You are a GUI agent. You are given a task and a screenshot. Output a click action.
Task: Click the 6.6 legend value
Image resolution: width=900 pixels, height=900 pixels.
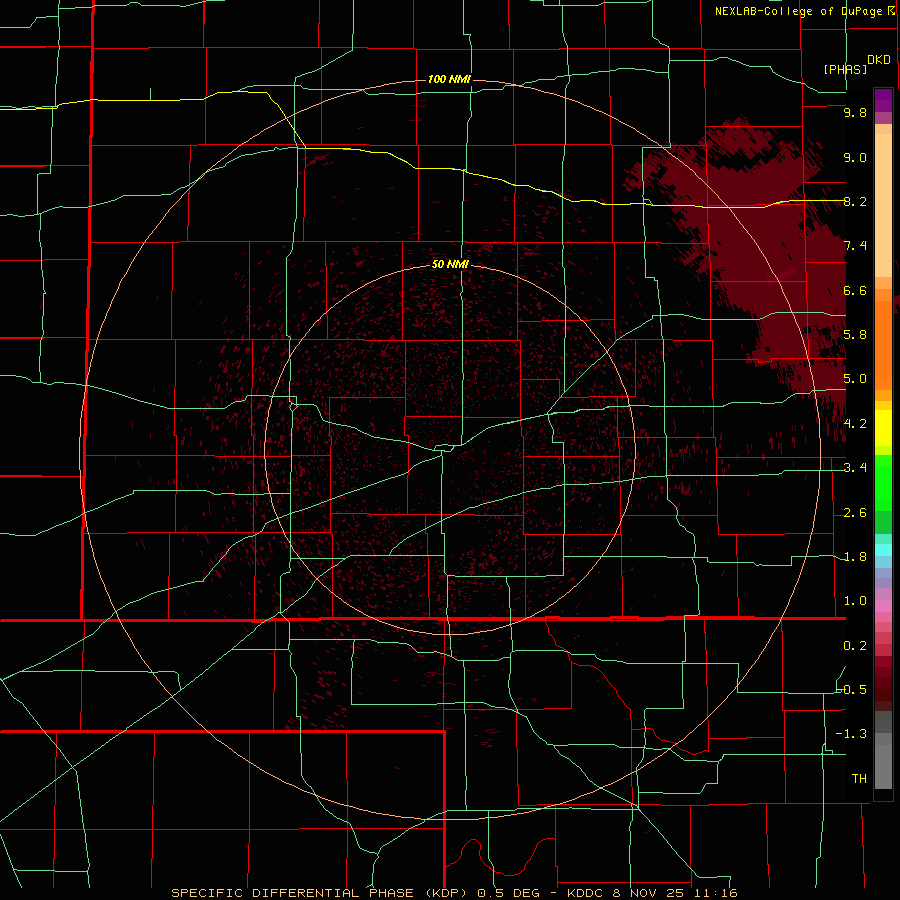pos(855,290)
